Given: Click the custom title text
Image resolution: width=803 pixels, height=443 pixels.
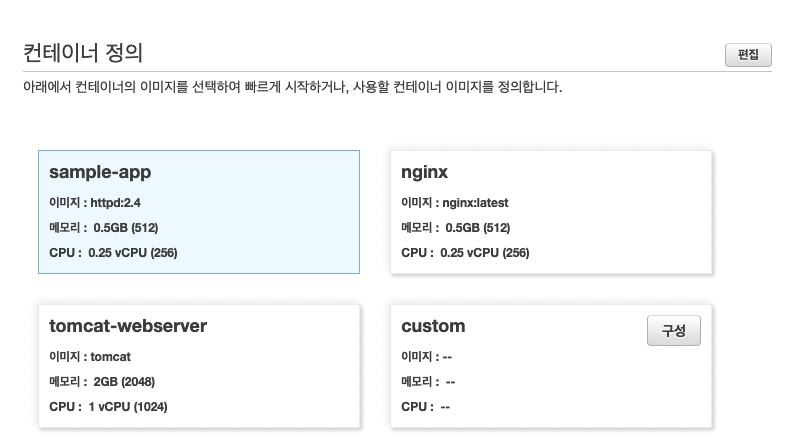Looking at the screenshot, I should [433, 326].
